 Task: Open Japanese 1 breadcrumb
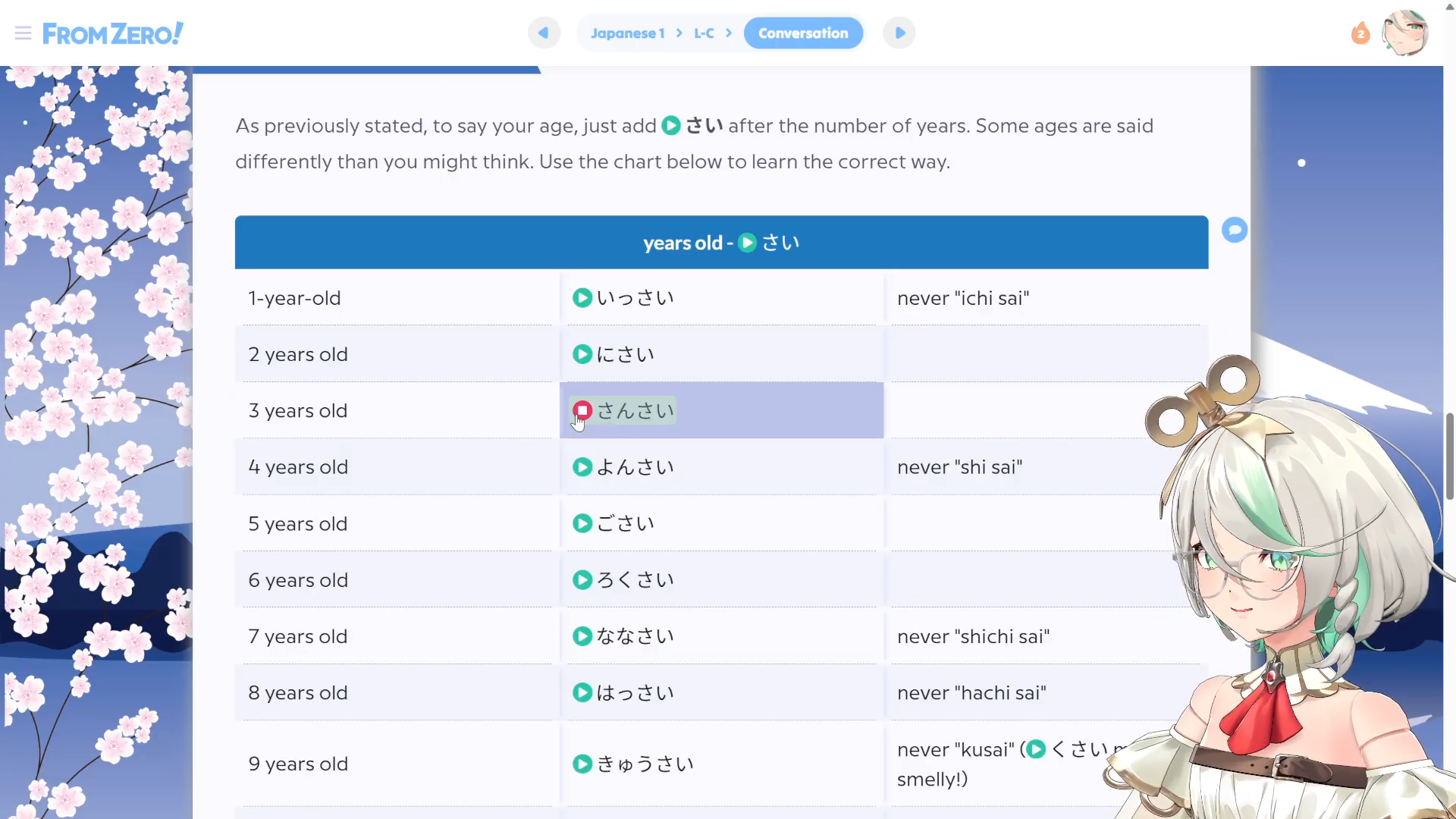627,33
